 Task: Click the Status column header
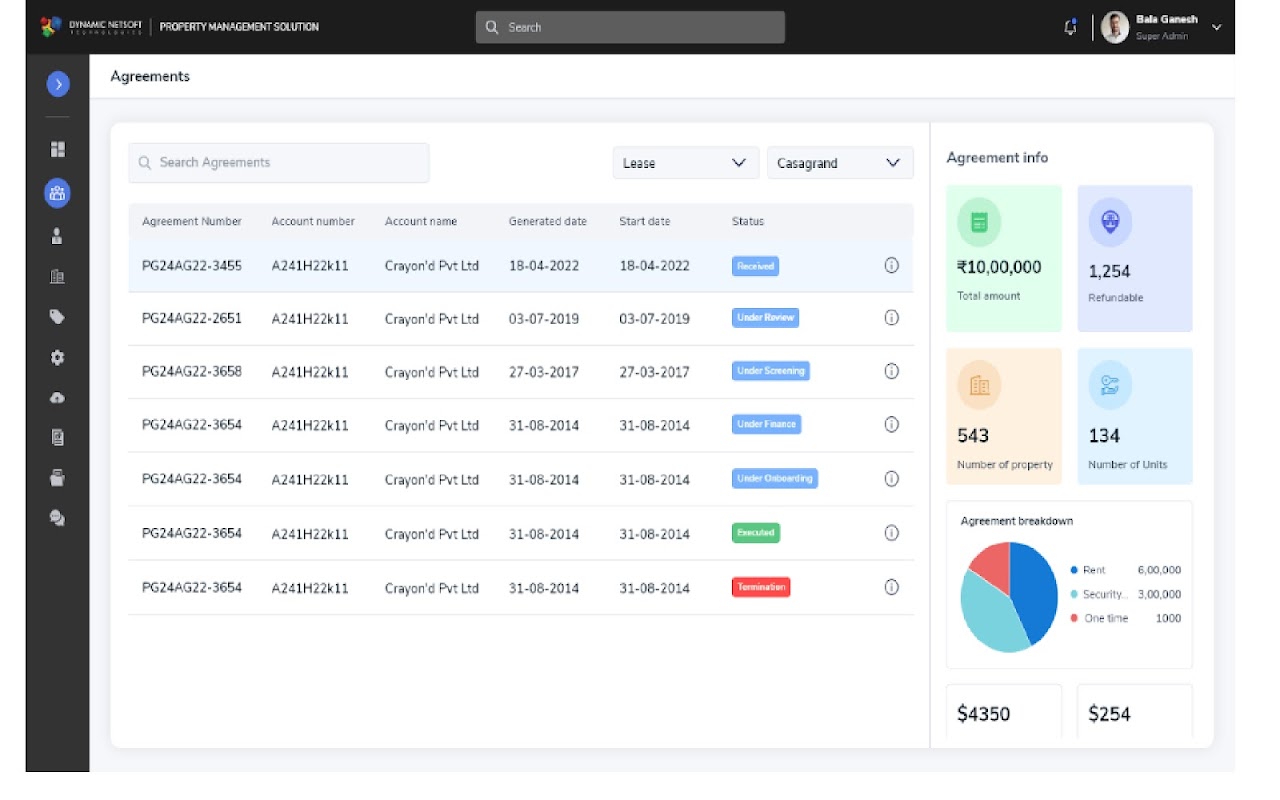coord(748,221)
